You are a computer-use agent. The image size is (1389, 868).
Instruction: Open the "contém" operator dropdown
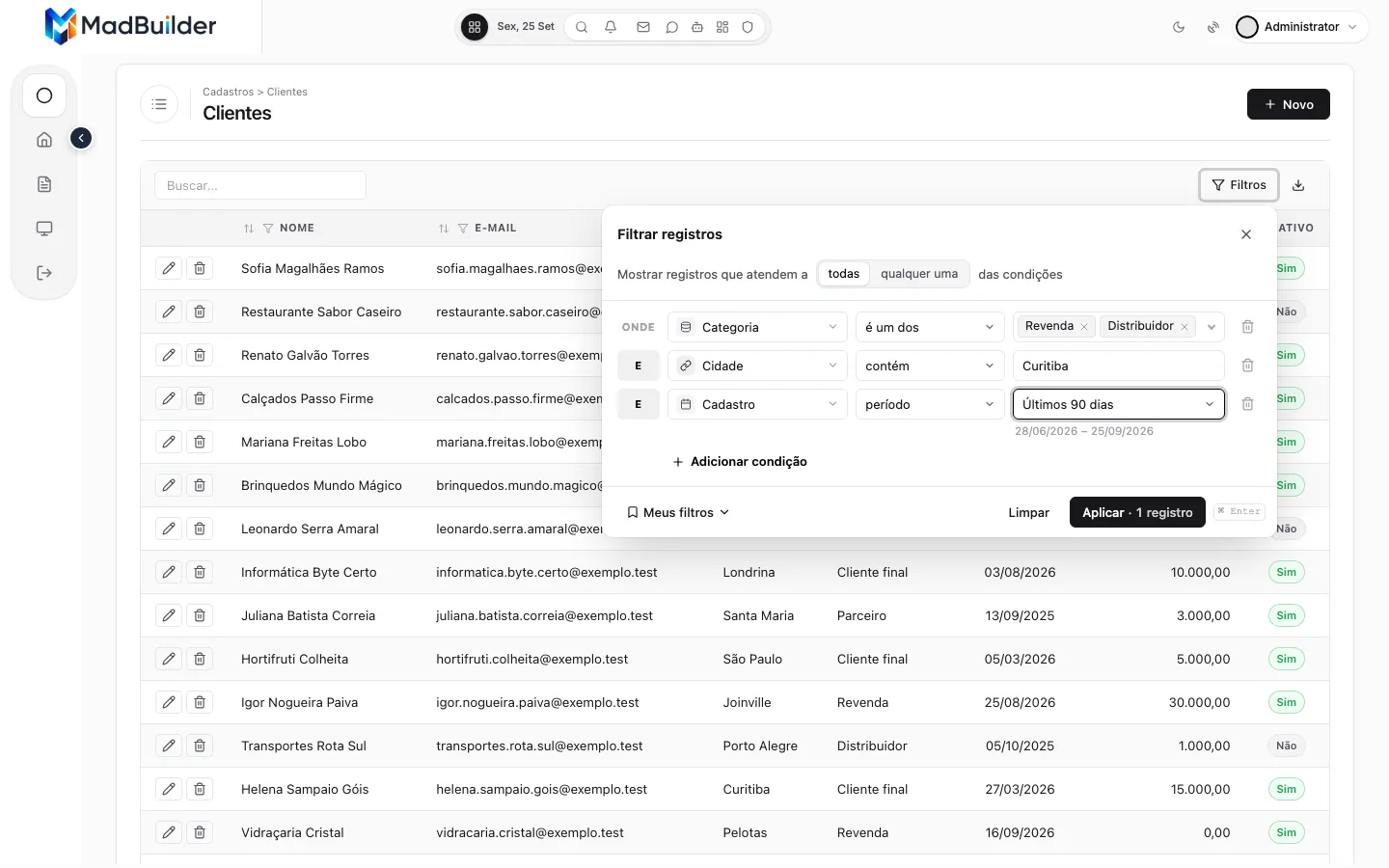(x=930, y=366)
